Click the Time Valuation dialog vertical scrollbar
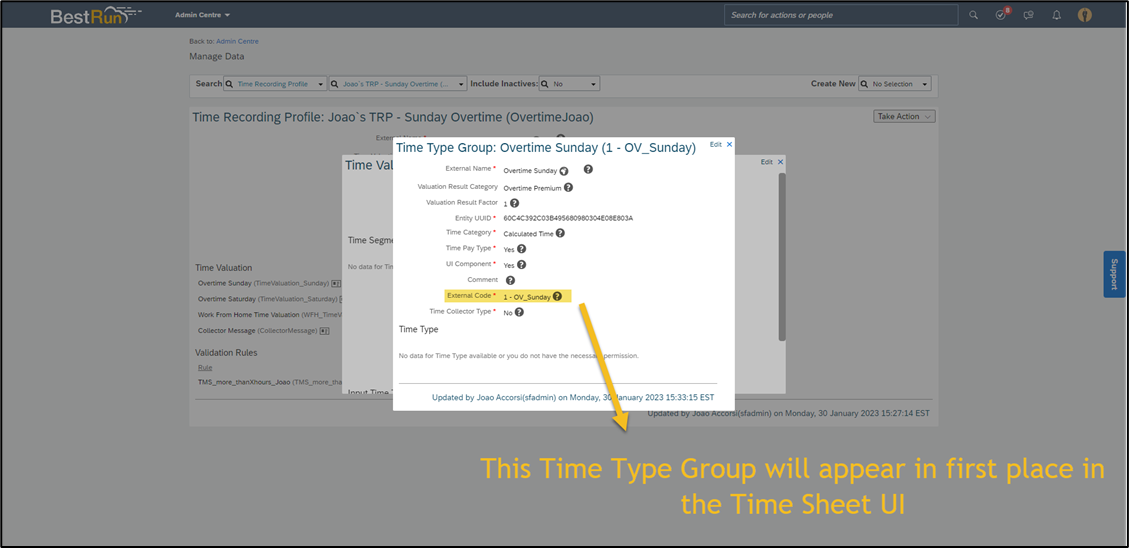The image size is (1129, 548). (x=782, y=256)
